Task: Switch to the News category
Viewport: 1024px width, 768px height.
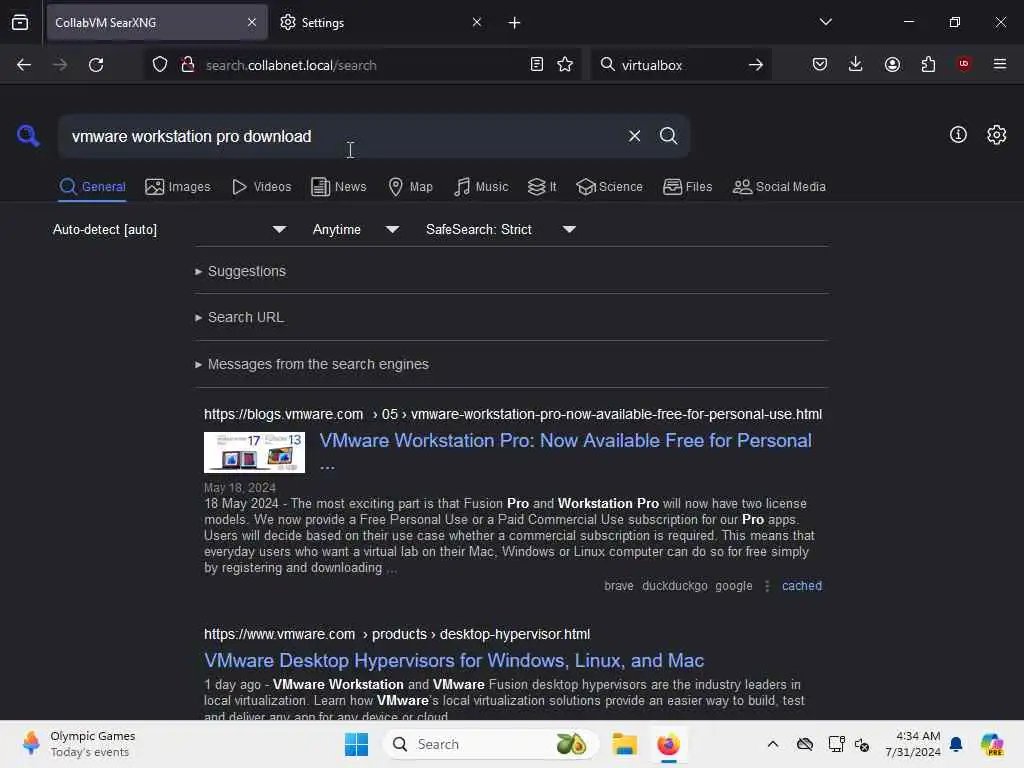Action: point(339,187)
